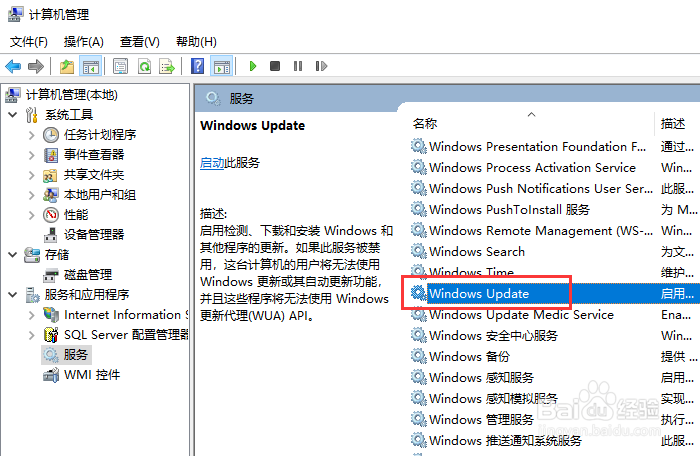The width and height of the screenshot is (700, 456).
Task: Toggle the Show/Hide action pane icon
Action: coord(222,67)
